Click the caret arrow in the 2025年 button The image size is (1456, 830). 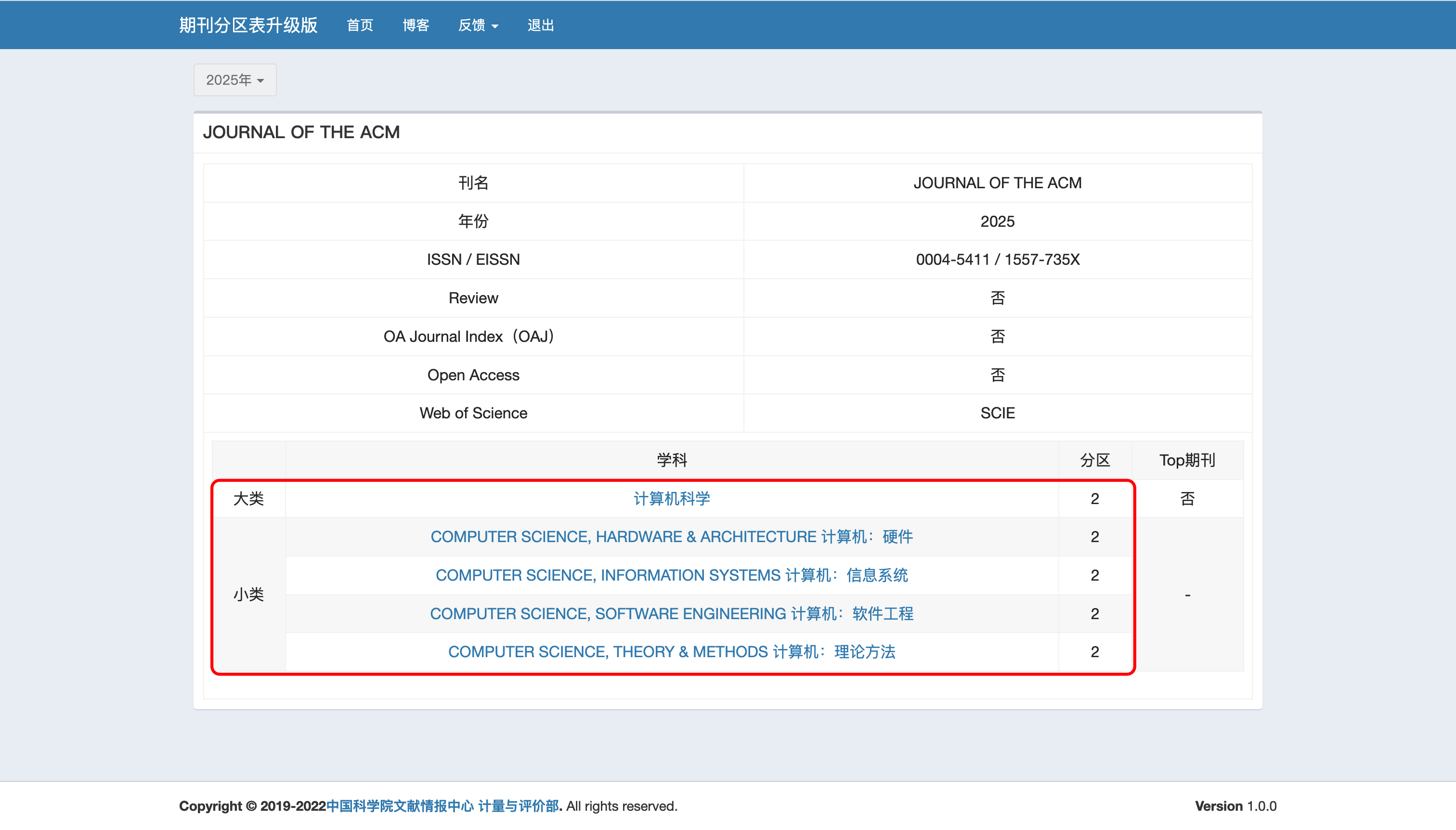pyautogui.click(x=260, y=81)
